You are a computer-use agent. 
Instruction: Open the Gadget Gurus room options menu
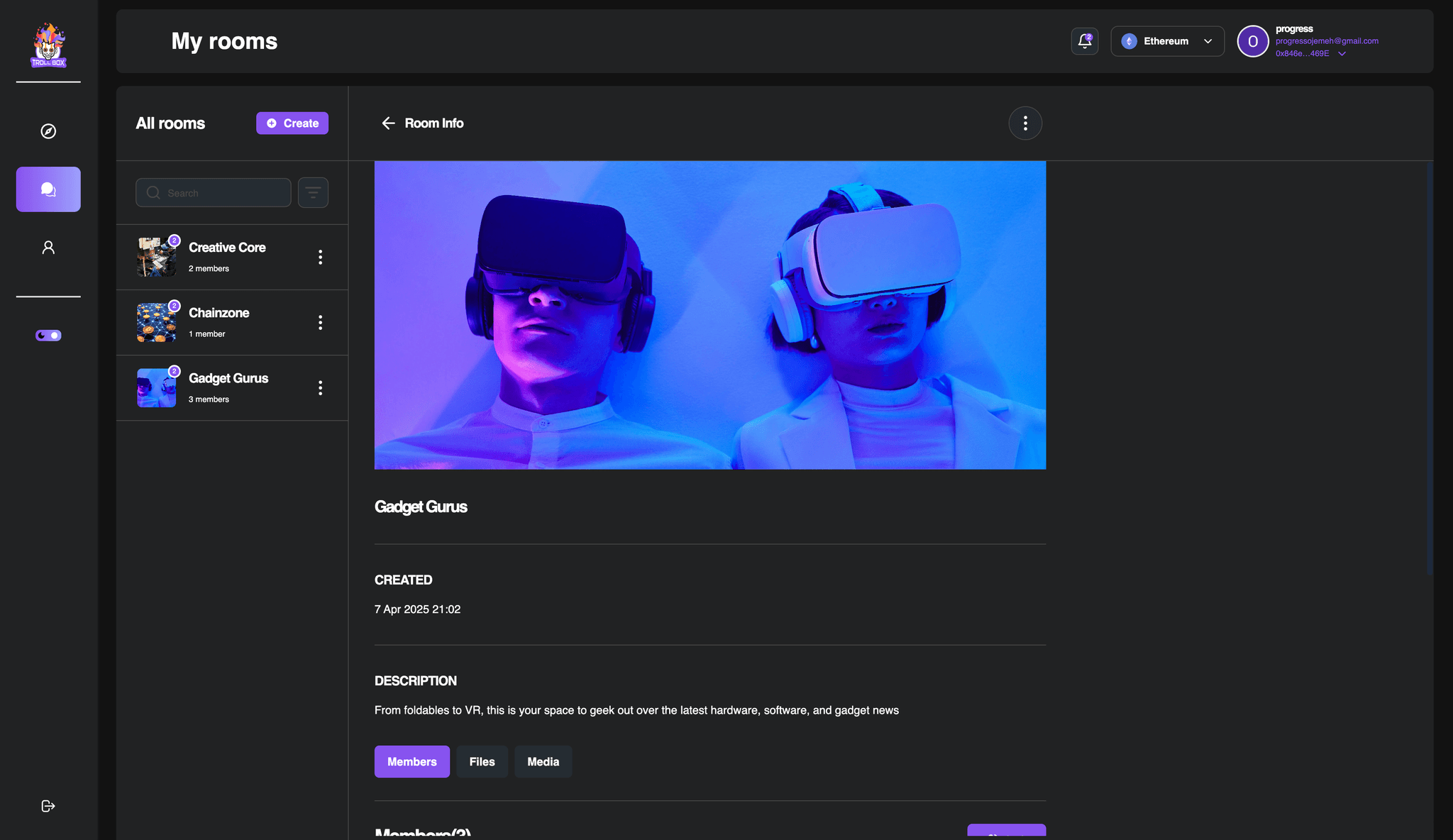click(x=321, y=387)
